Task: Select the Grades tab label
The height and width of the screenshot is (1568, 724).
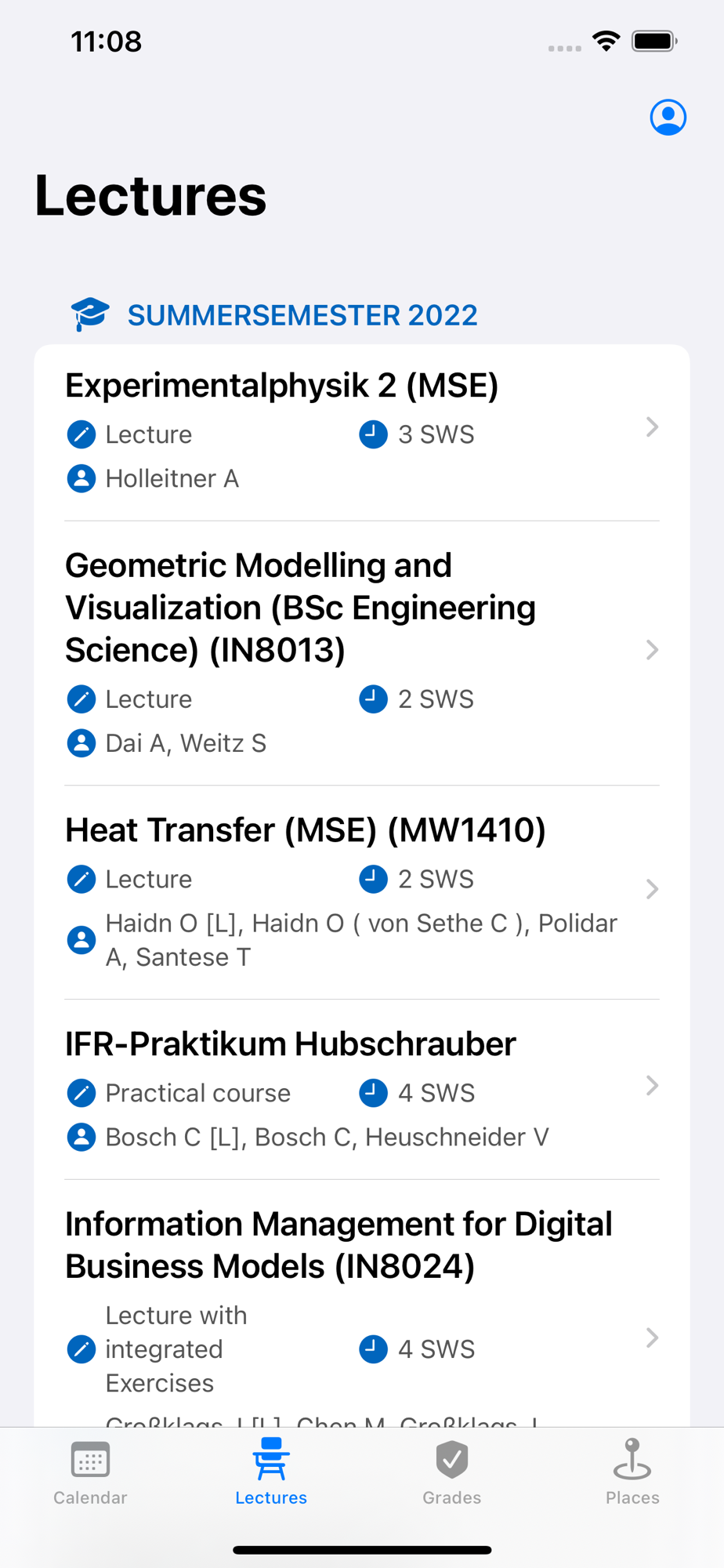Action: coord(452,1497)
